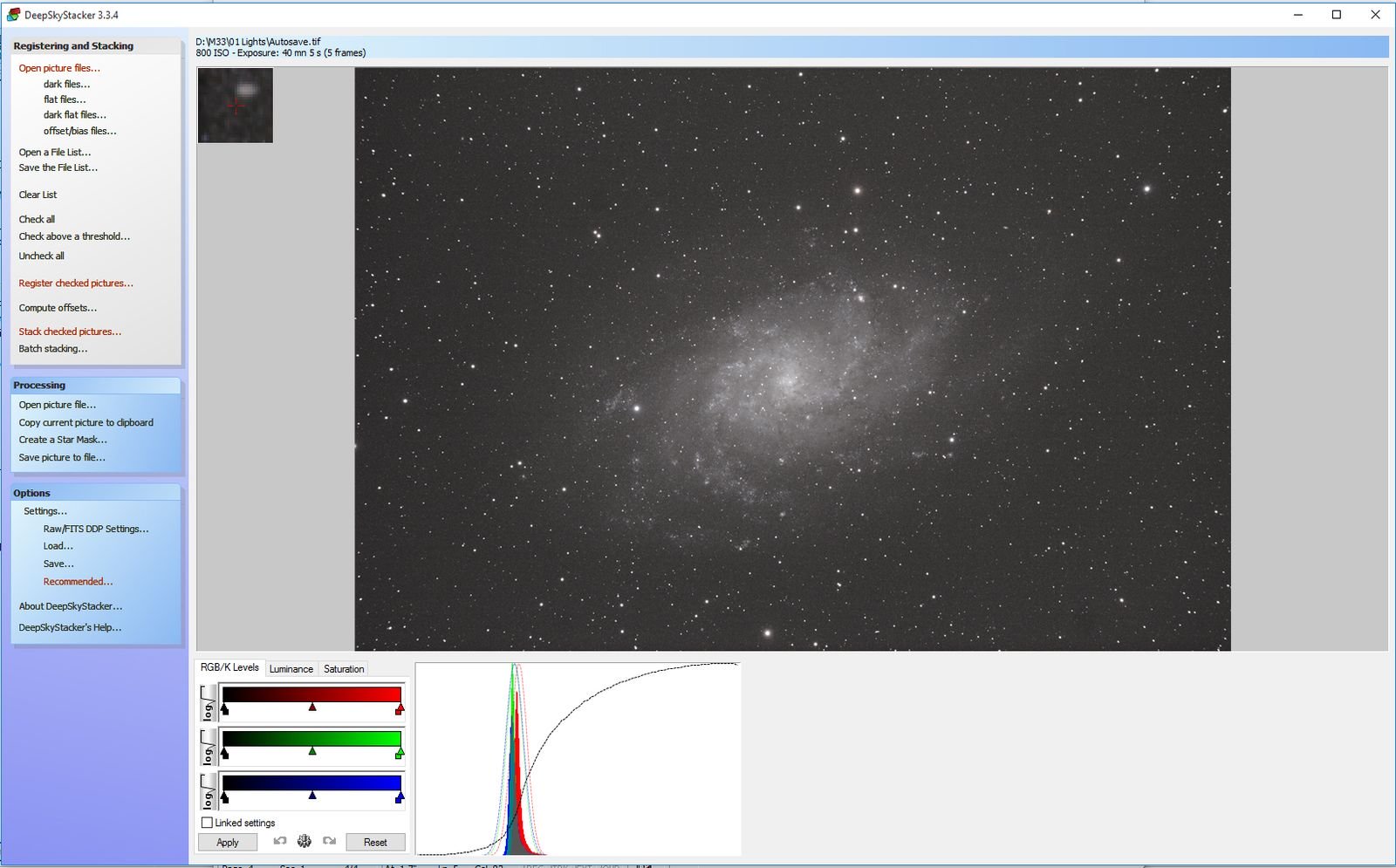Switch to the RGB/K Levels tab

[229, 667]
